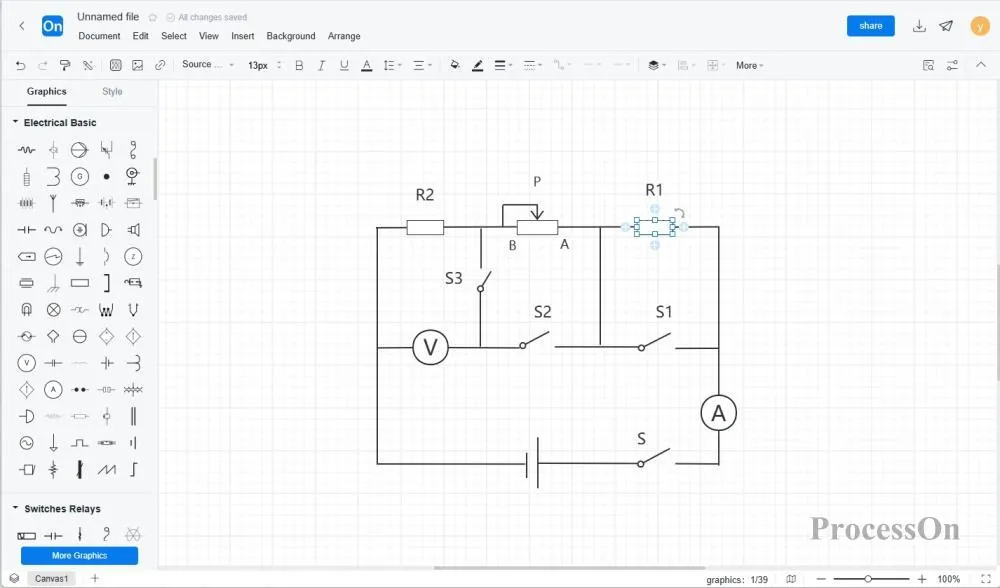This screenshot has width=1000, height=588.
Task: Click the voltmeter V on canvas
Action: click(430, 348)
